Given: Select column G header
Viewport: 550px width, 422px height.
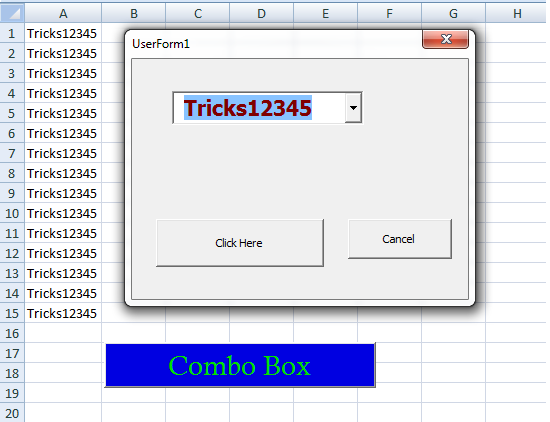Looking at the screenshot, I should click(453, 13).
